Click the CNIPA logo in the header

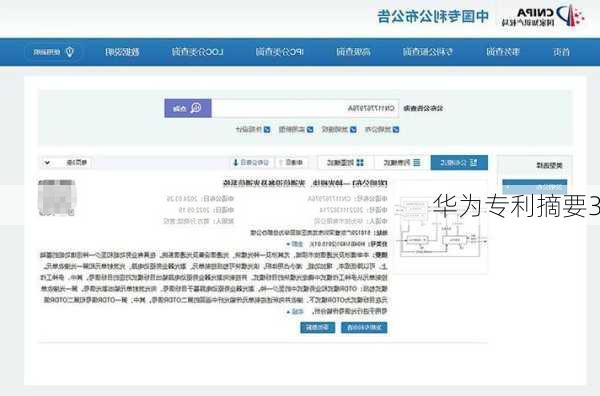pos(543,16)
